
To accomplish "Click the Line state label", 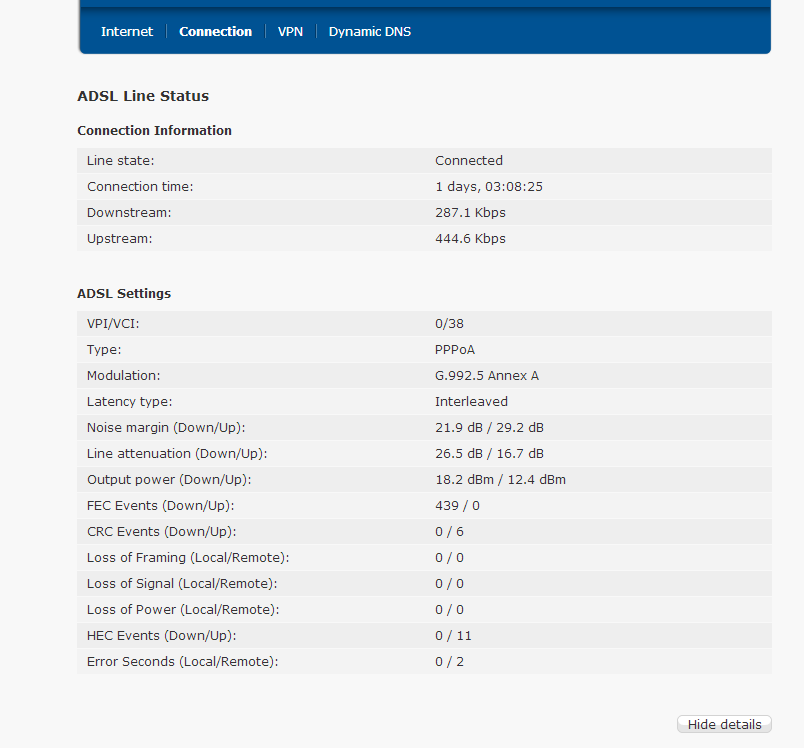I will (120, 160).
